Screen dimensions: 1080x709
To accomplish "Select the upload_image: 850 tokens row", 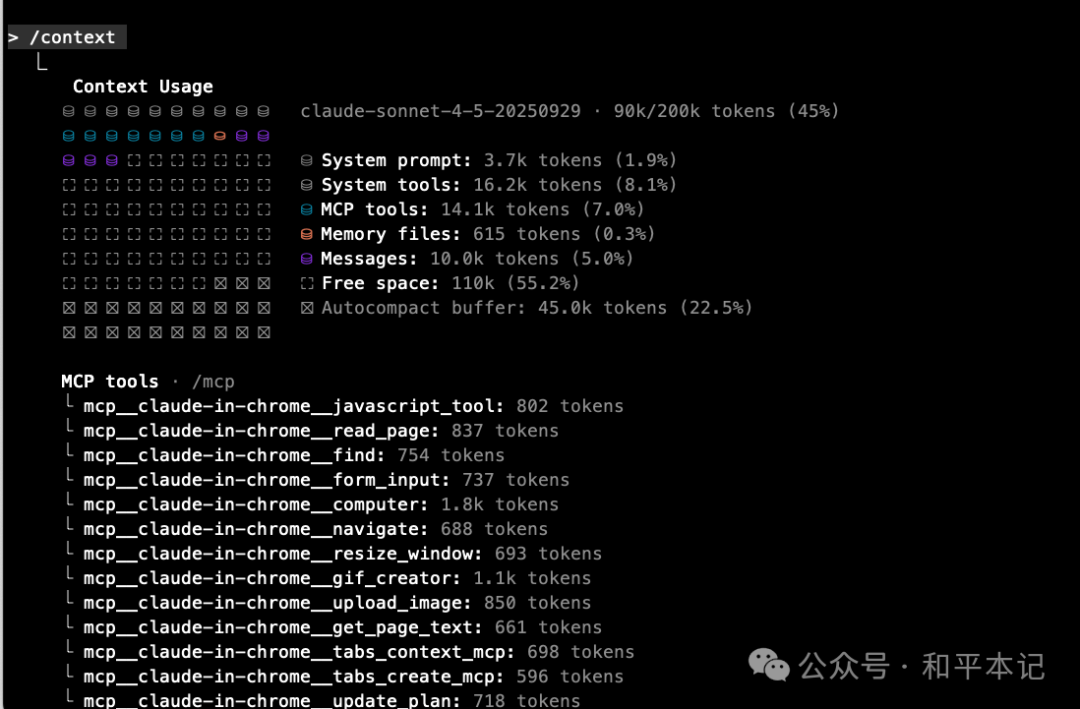I will [x=328, y=603].
